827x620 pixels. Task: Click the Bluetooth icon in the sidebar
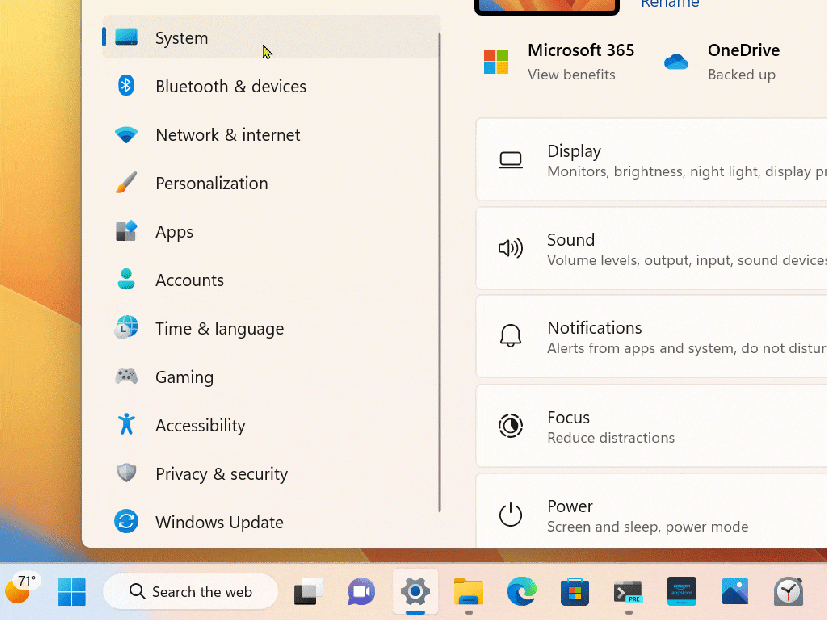click(x=126, y=86)
